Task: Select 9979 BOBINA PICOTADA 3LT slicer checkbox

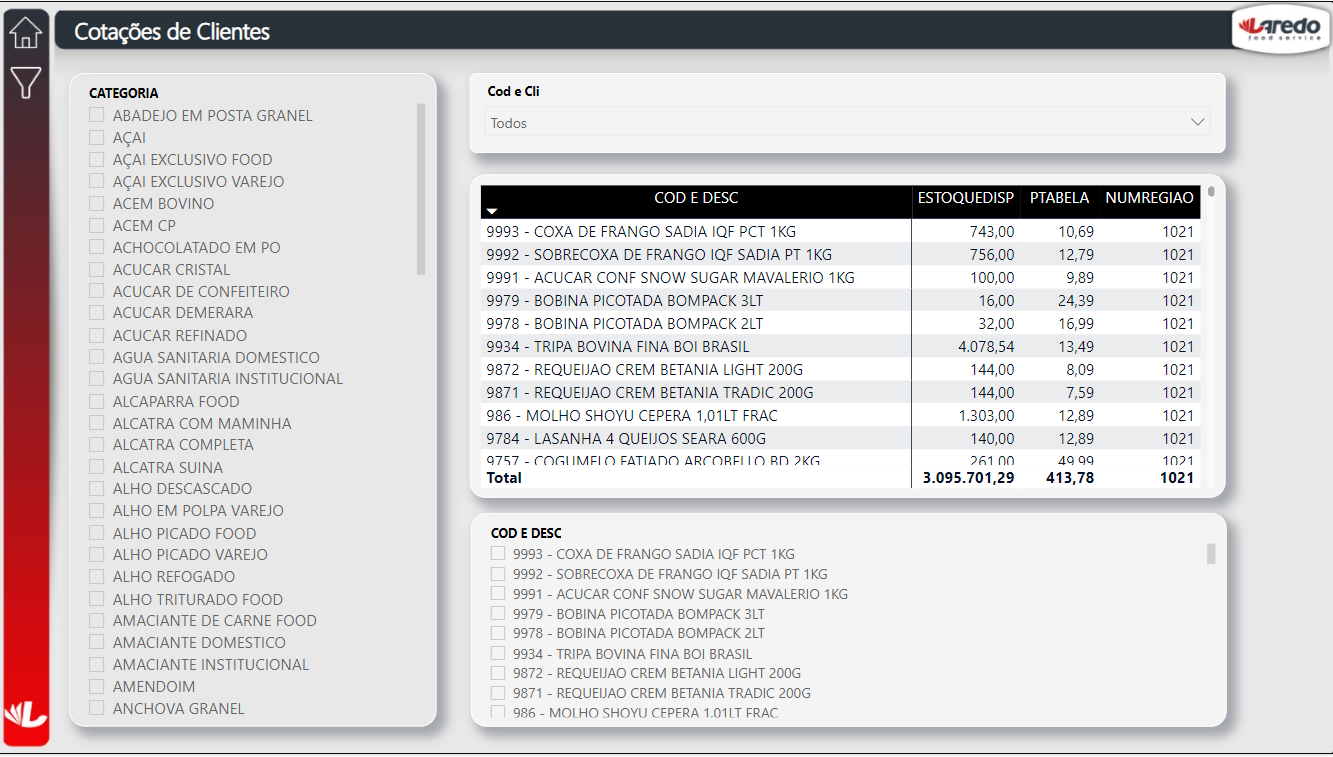Action: 497,613
